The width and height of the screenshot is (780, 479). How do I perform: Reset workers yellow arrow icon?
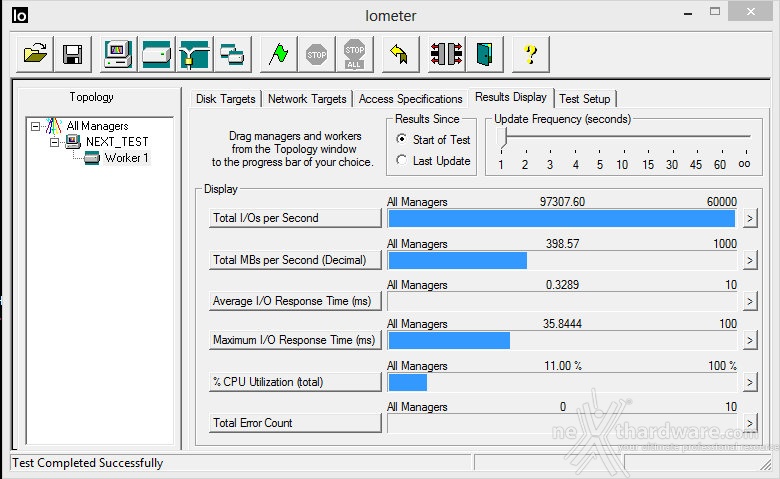pos(400,54)
